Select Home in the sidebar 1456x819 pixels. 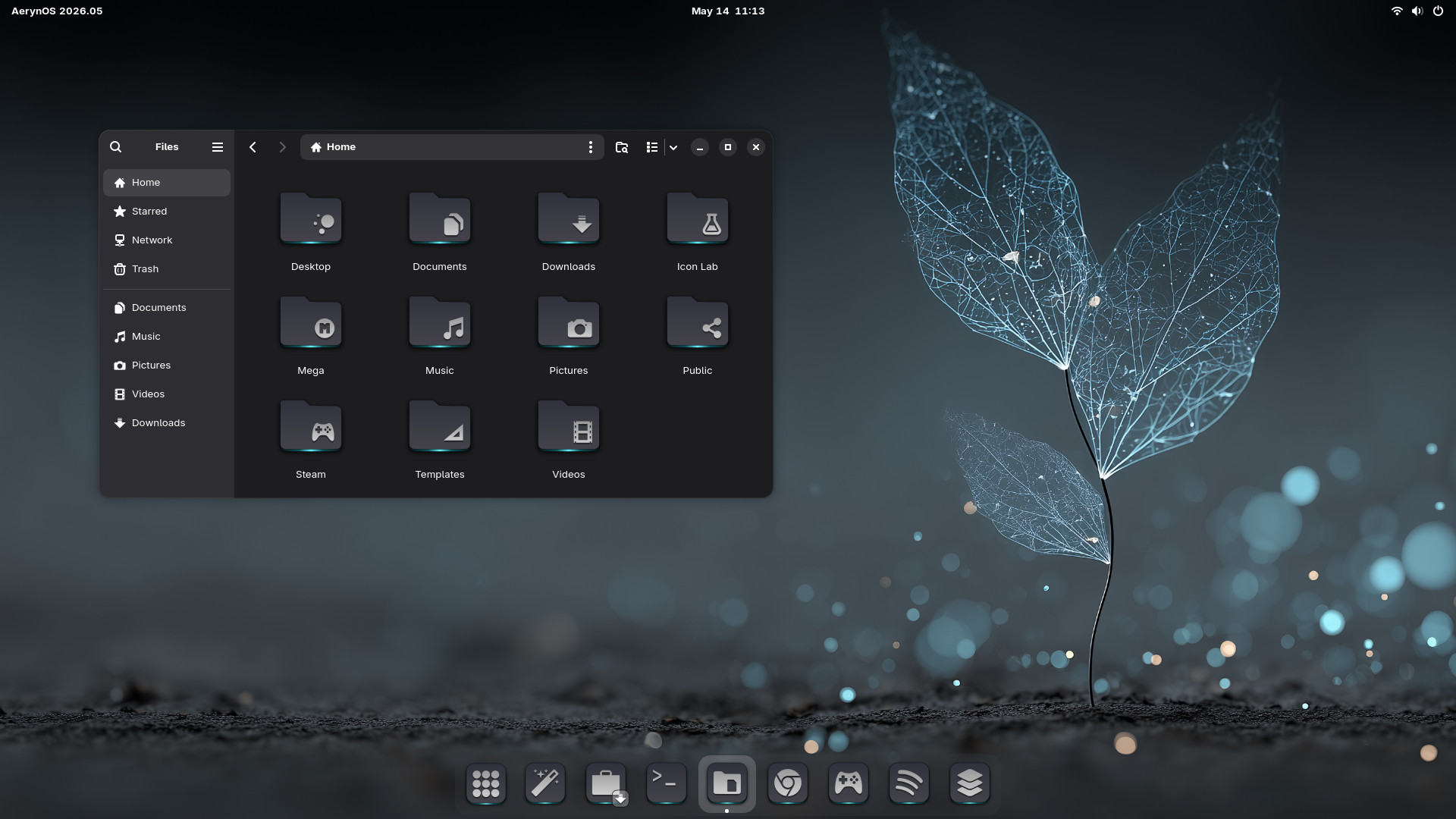(167, 183)
